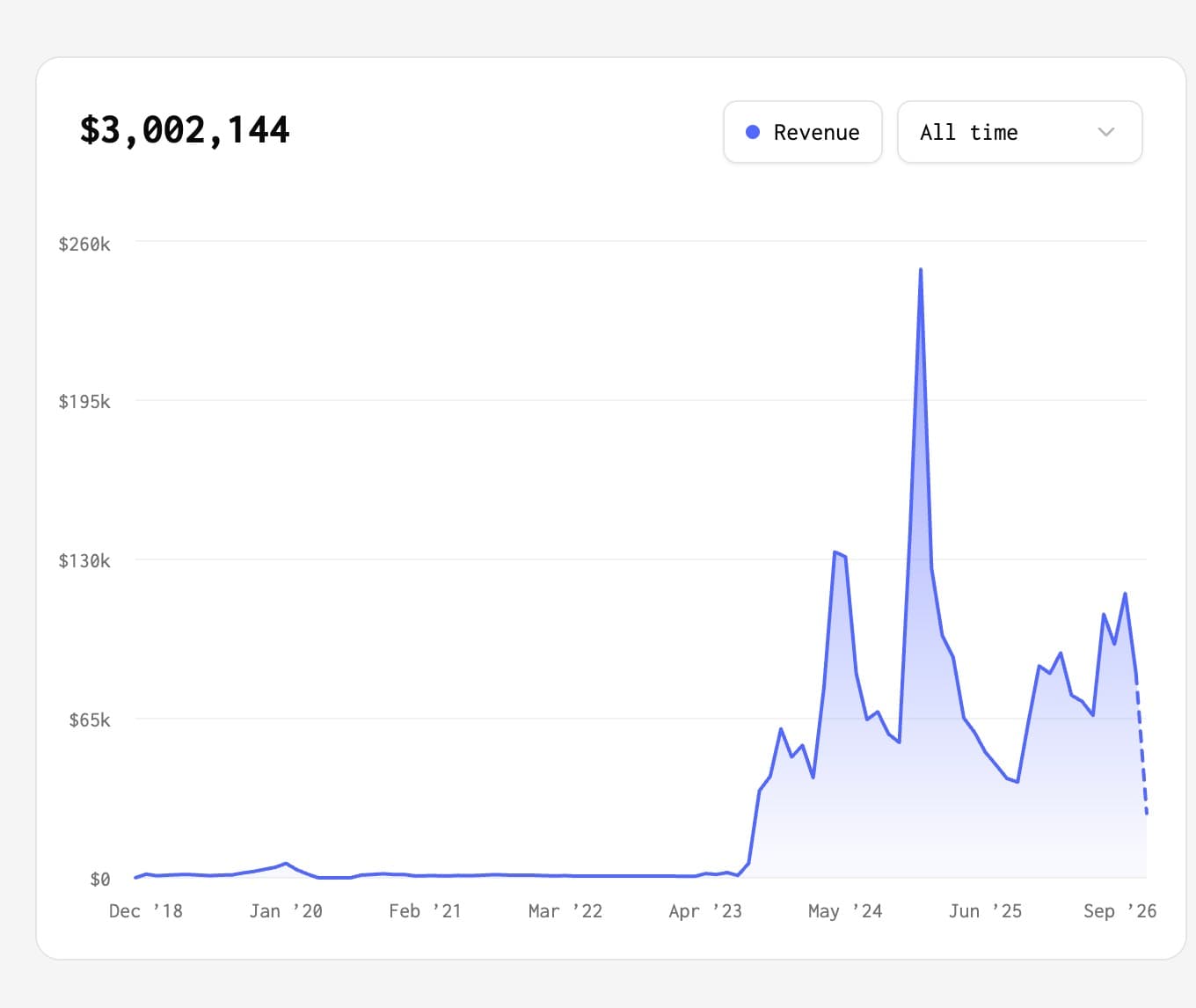The width and height of the screenshot is (1196, 1008).
Task: Select the $3,002,144 total revenue figure
Action: click(185, 130)
